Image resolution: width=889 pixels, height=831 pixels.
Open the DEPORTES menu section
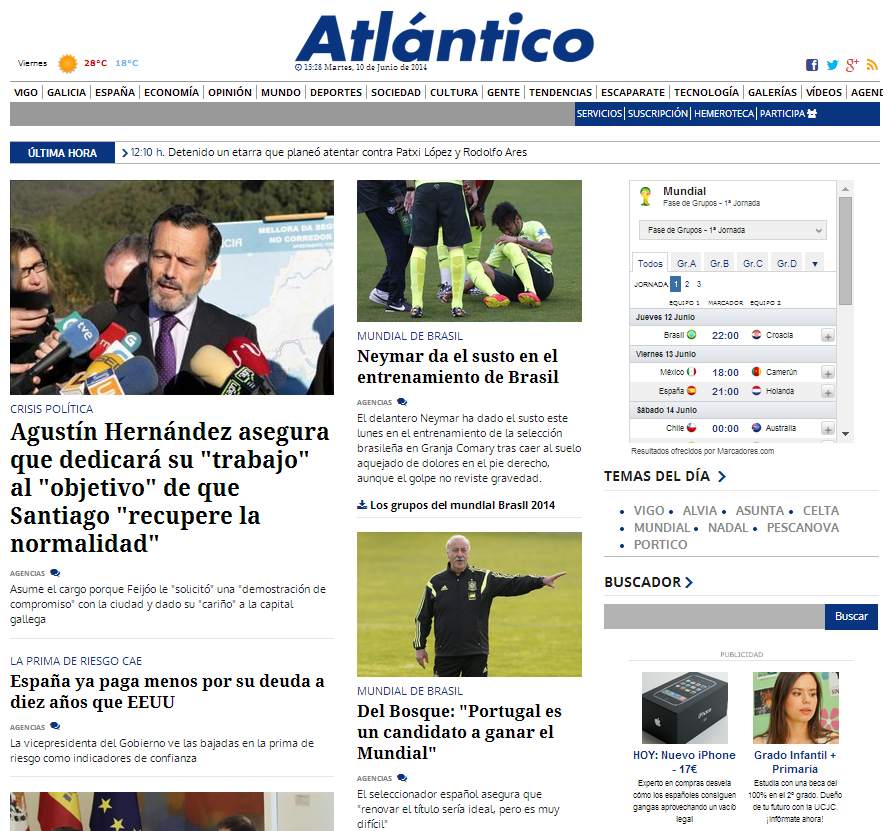336,92
